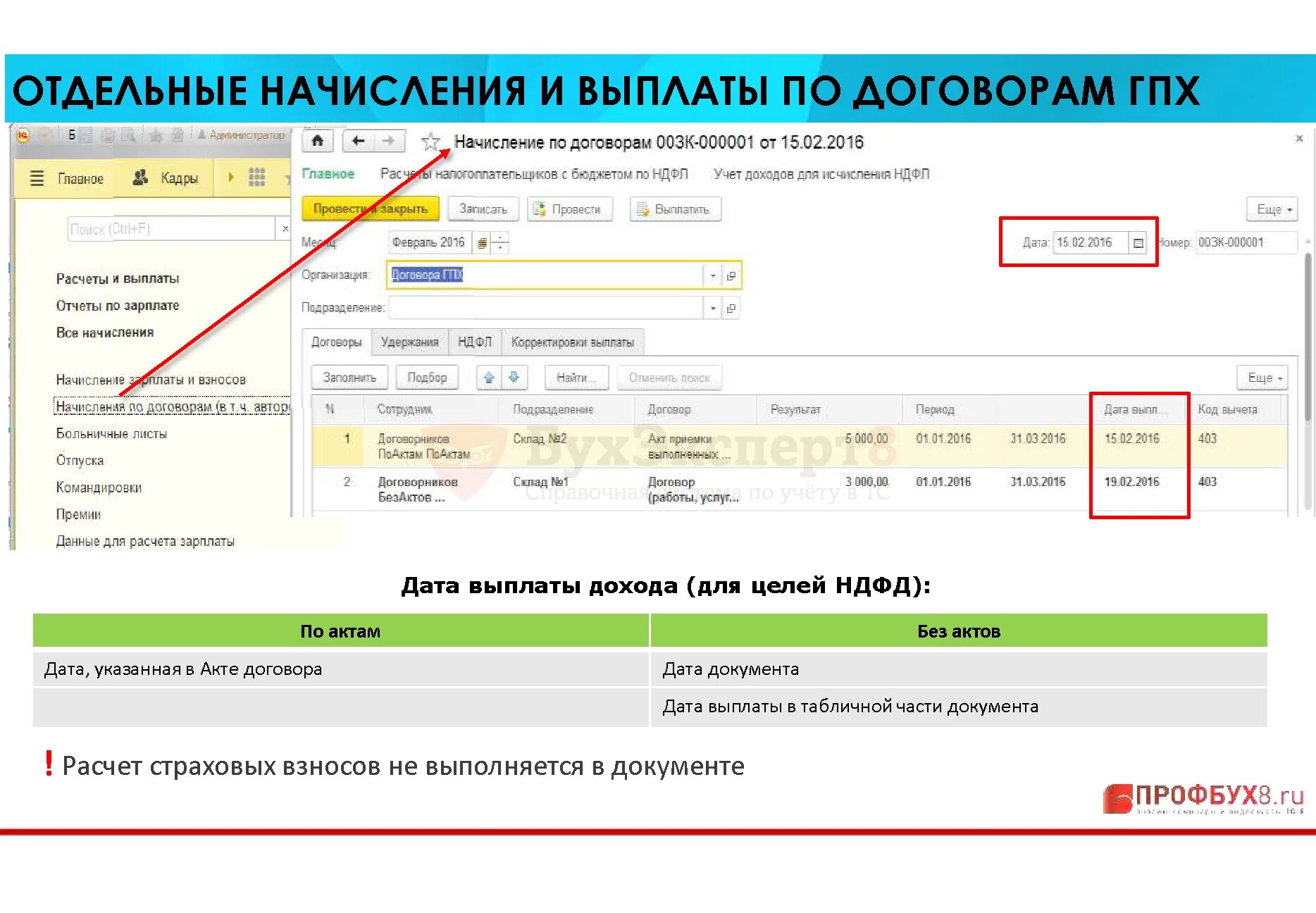Screen dimensions: 1316x913
Task: Open Учет доходов для исчисления НДФЛ
Action: (821, 174)
